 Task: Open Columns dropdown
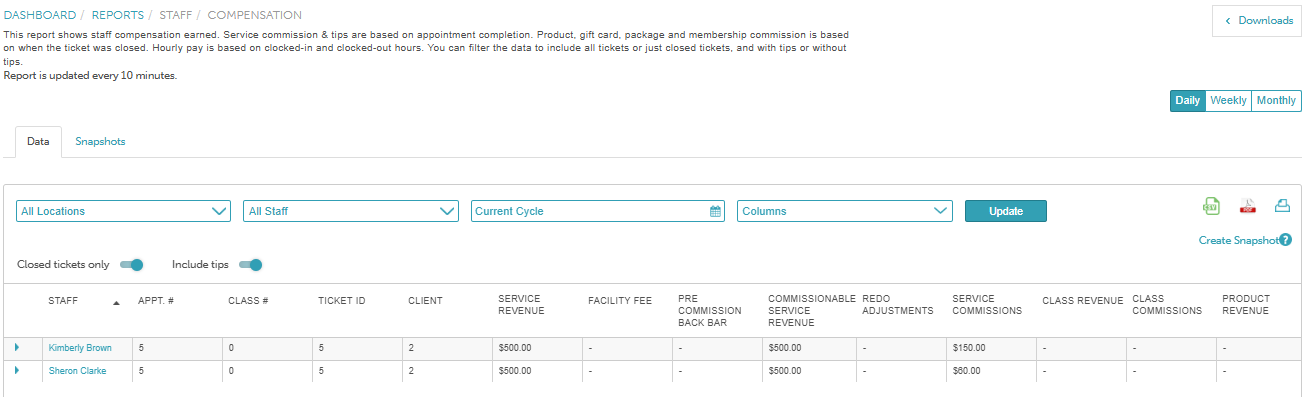pos(844,211)
